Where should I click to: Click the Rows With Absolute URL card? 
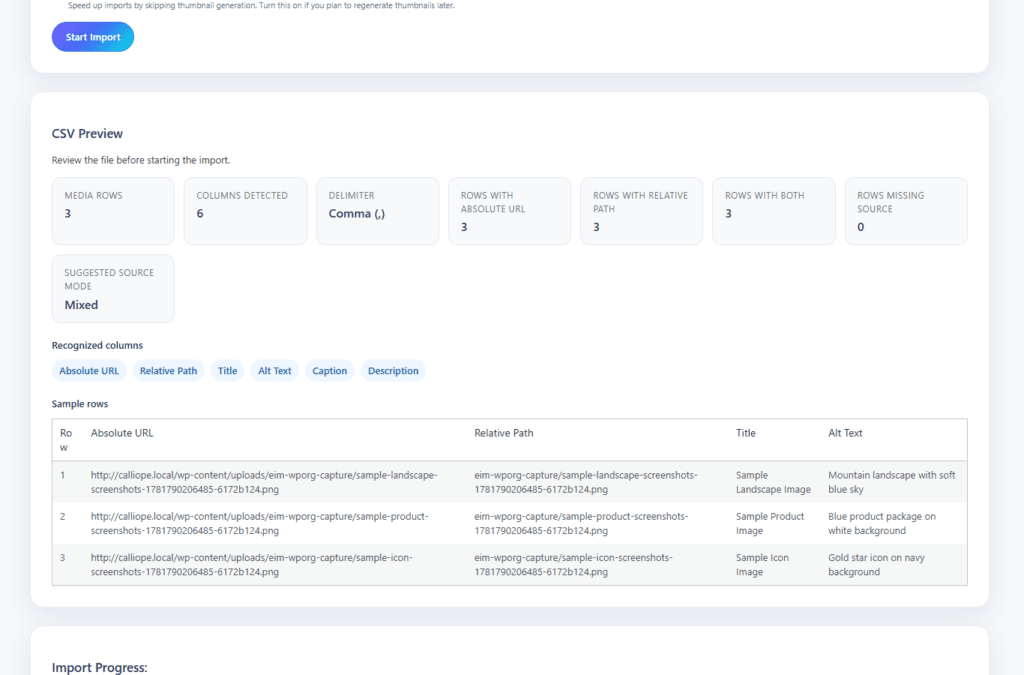tap(509, 211)
